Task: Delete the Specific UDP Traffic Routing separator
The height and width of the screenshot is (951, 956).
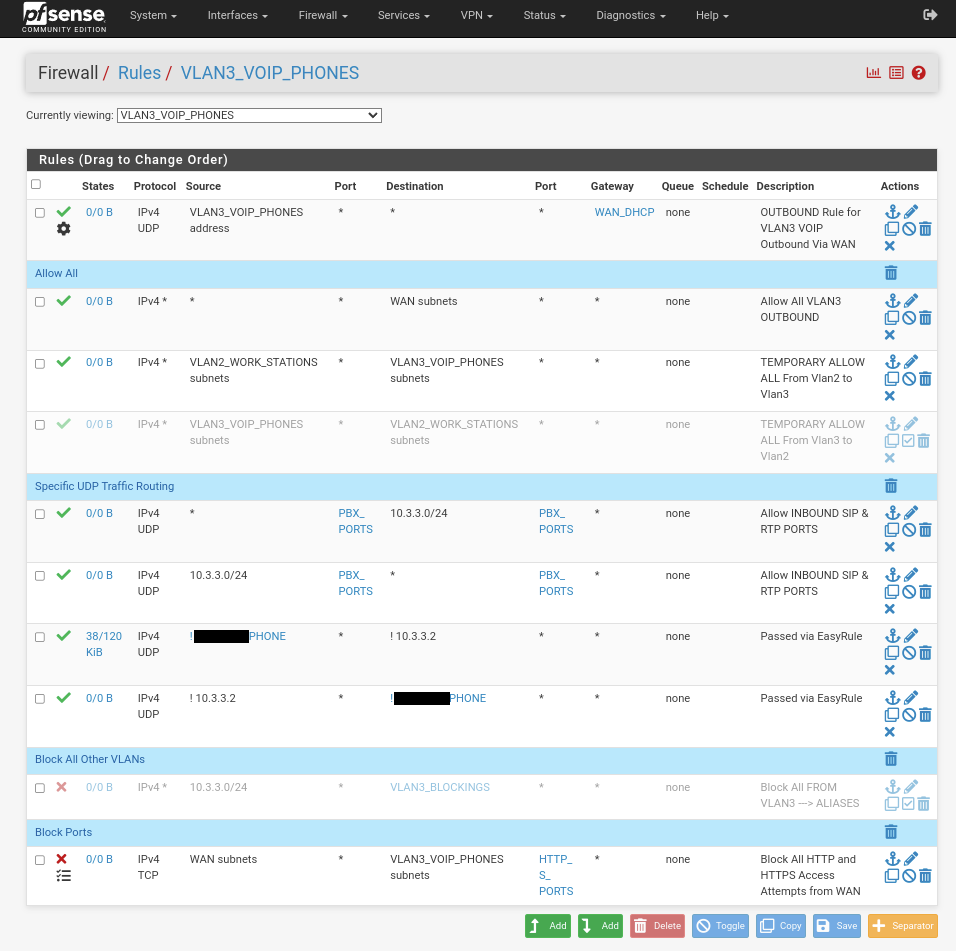Action: 891,486
